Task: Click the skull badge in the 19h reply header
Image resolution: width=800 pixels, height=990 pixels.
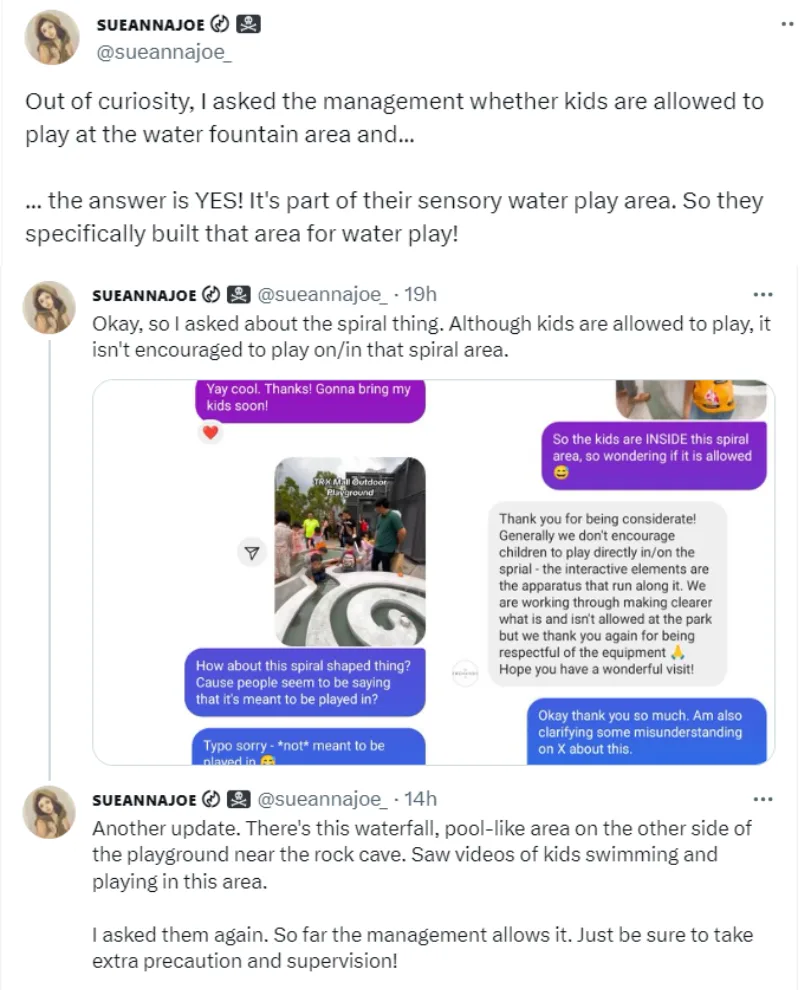Action: [x=238, y=295]
